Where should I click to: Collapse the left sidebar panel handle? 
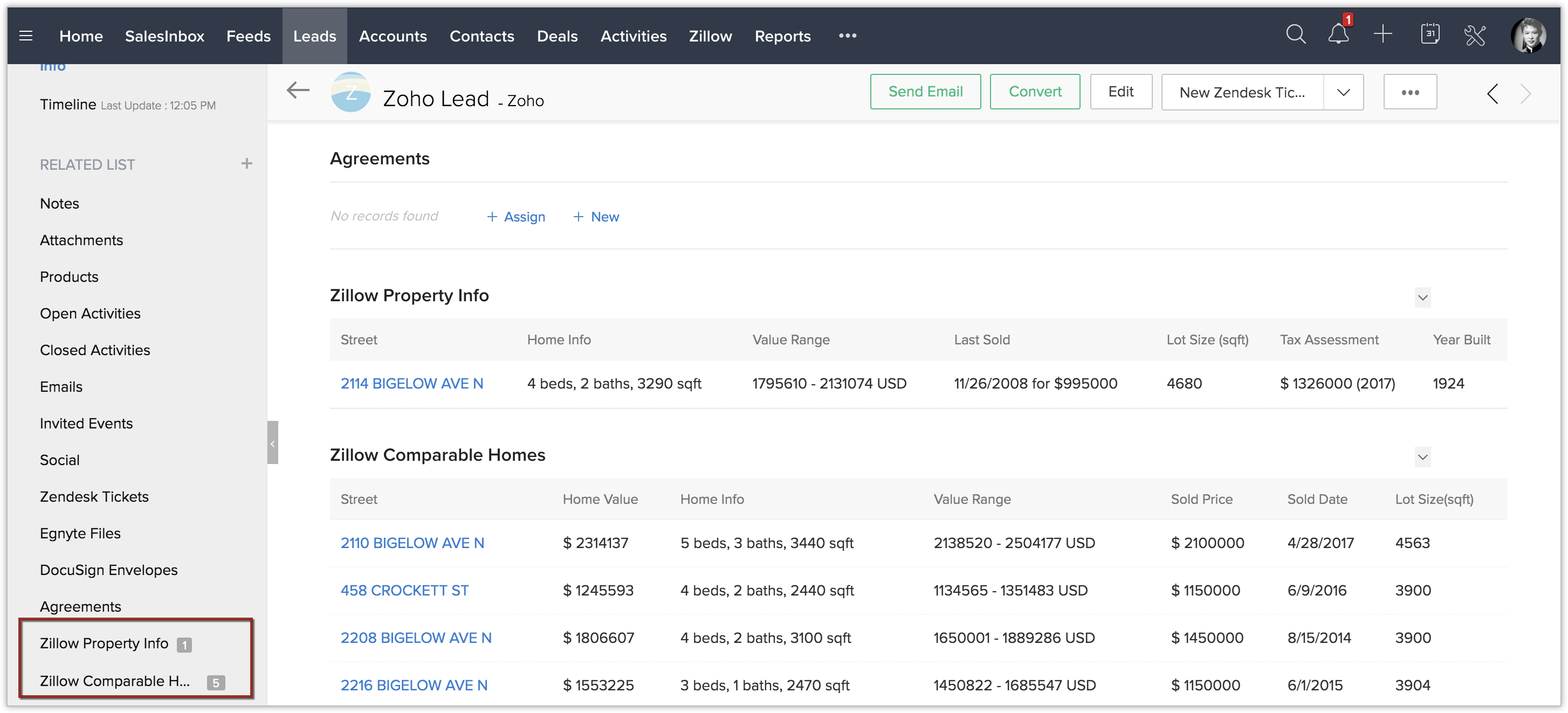tap(273, 443)
